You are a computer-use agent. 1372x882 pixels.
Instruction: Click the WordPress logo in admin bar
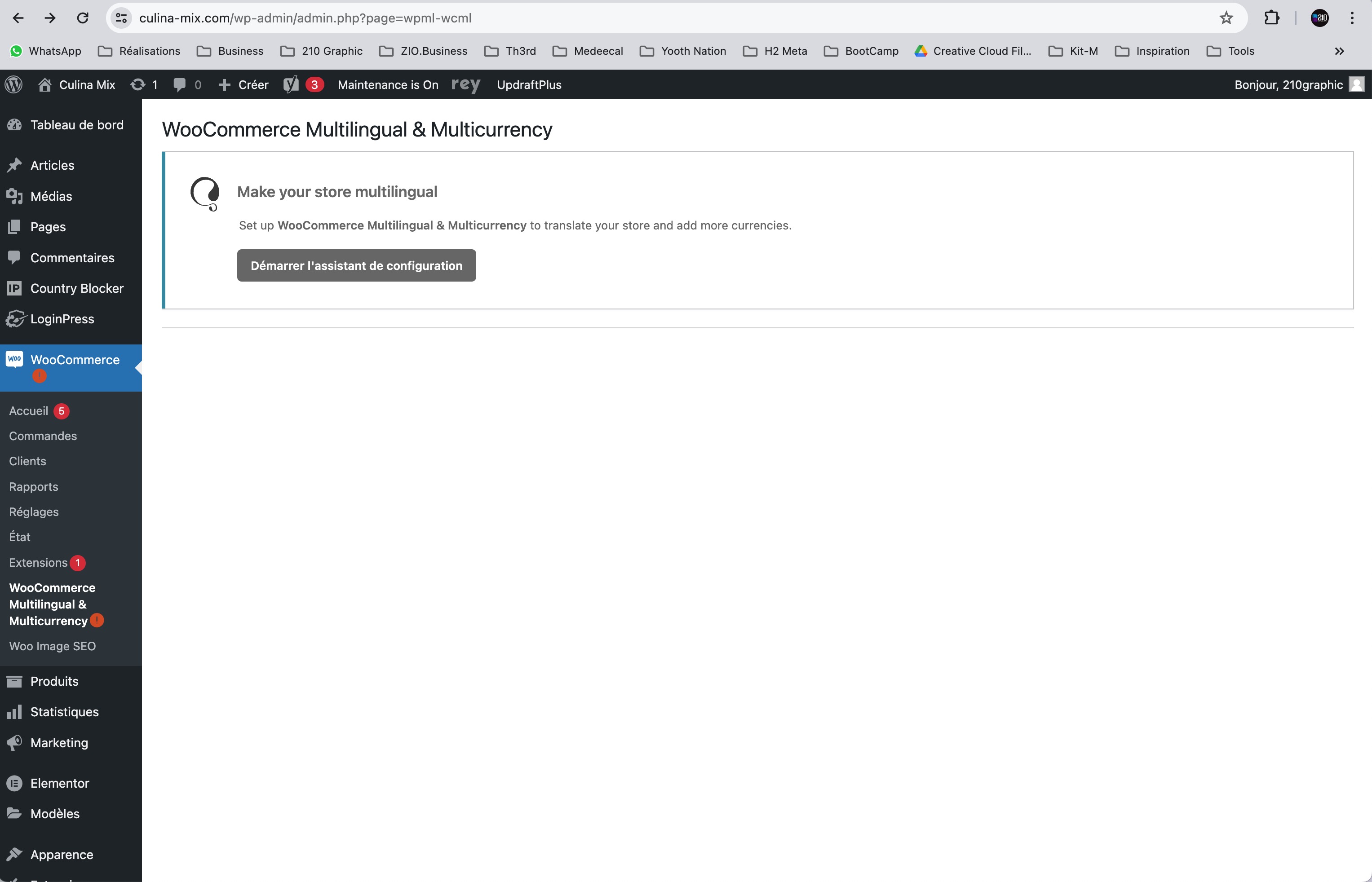pyautogui.click(x=14, y=85)
